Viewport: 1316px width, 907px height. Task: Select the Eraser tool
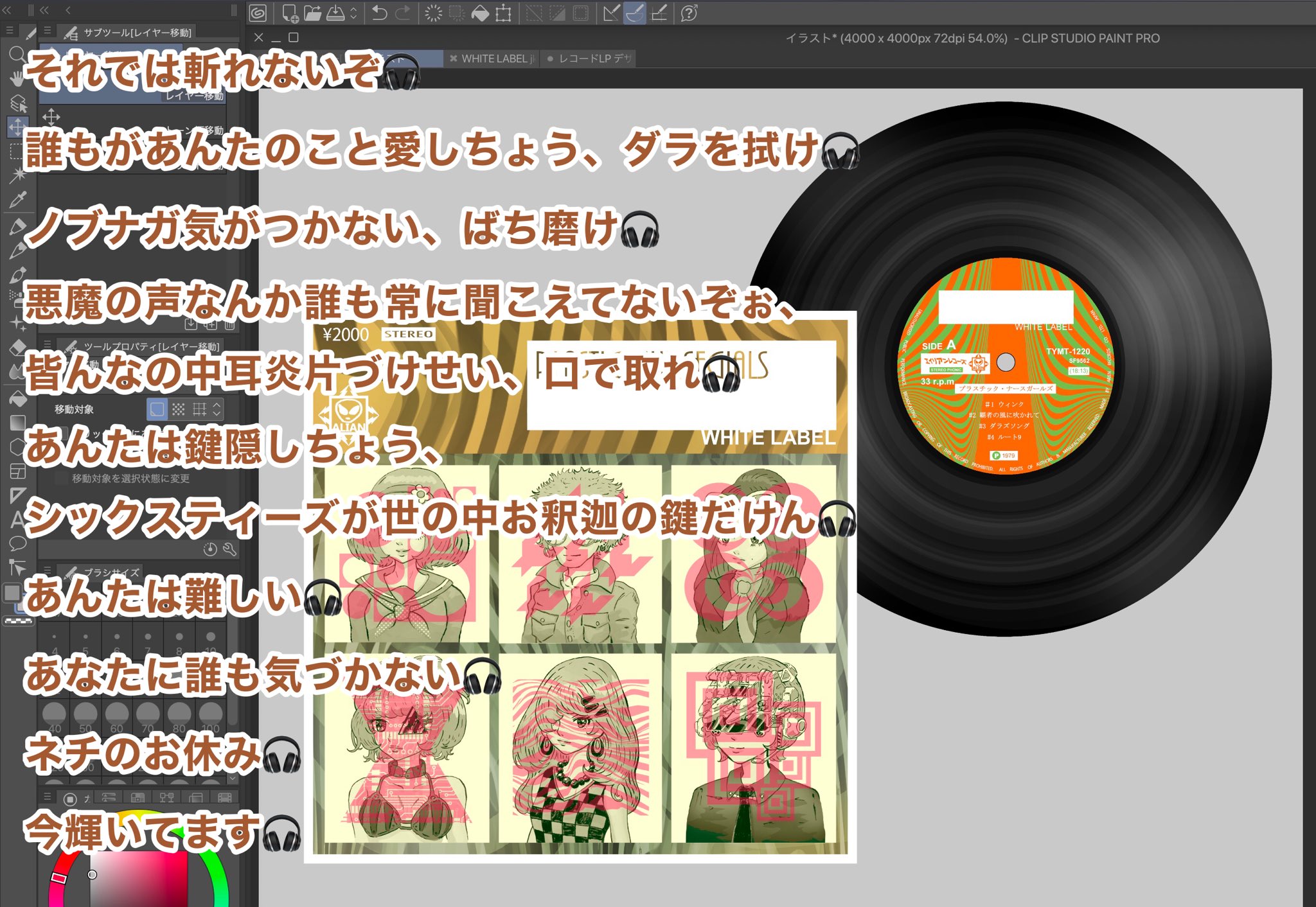[x=17, y=348]
